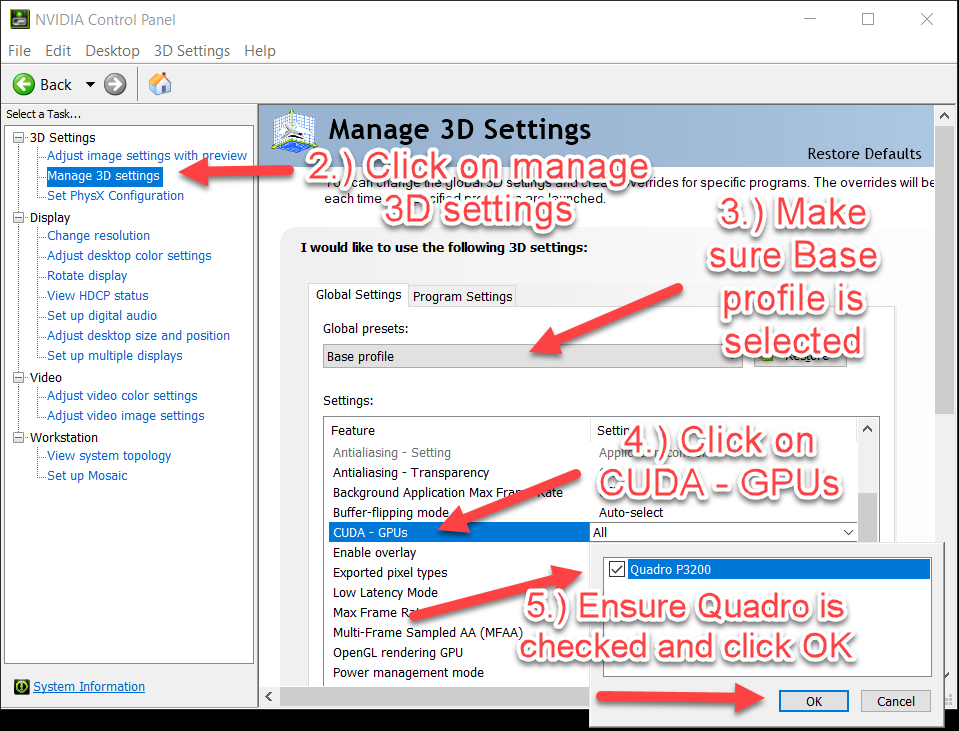Screen dimensions: 959x731
Task: Click Cancel in the GPU selection popup
Action: [895, 701]
